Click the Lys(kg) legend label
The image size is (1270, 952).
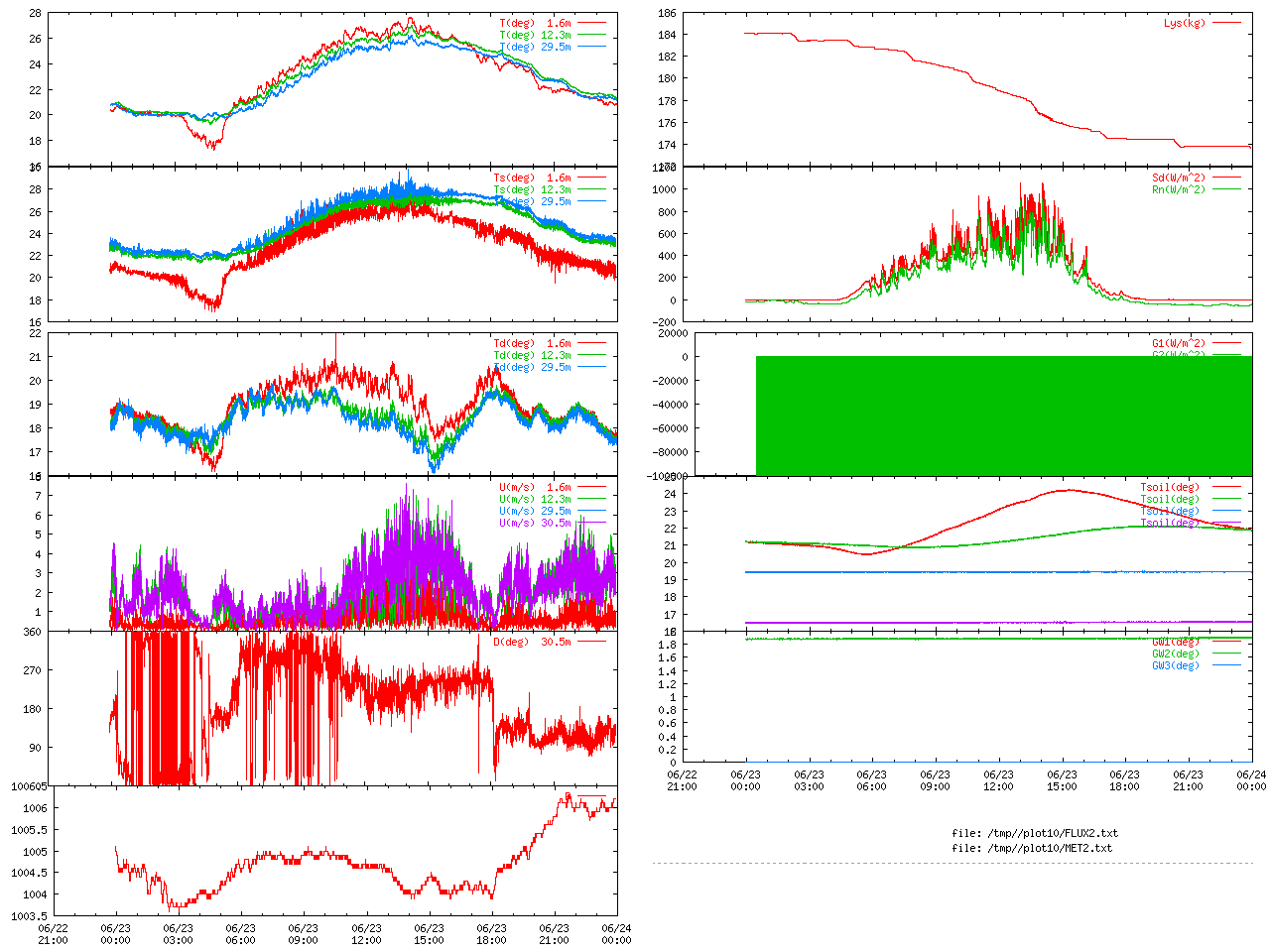[x=1184, y=23]
